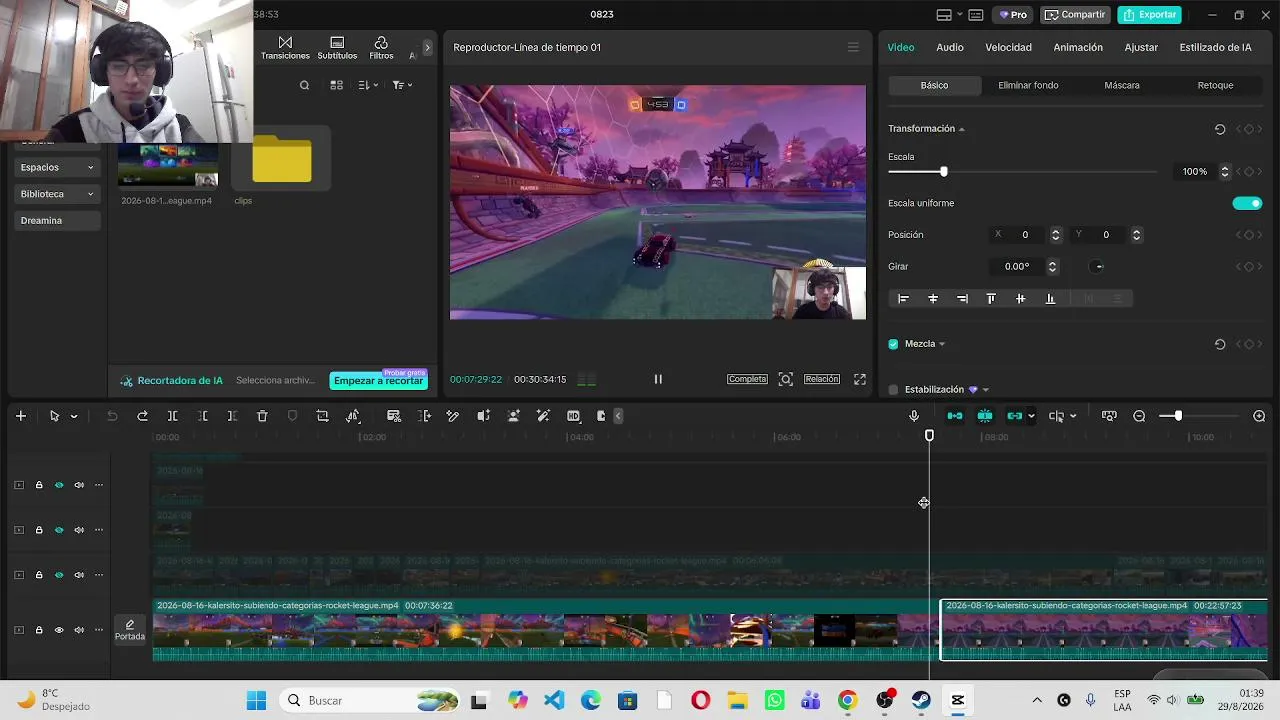
Task: Align clip to the left
Action: 903,299
